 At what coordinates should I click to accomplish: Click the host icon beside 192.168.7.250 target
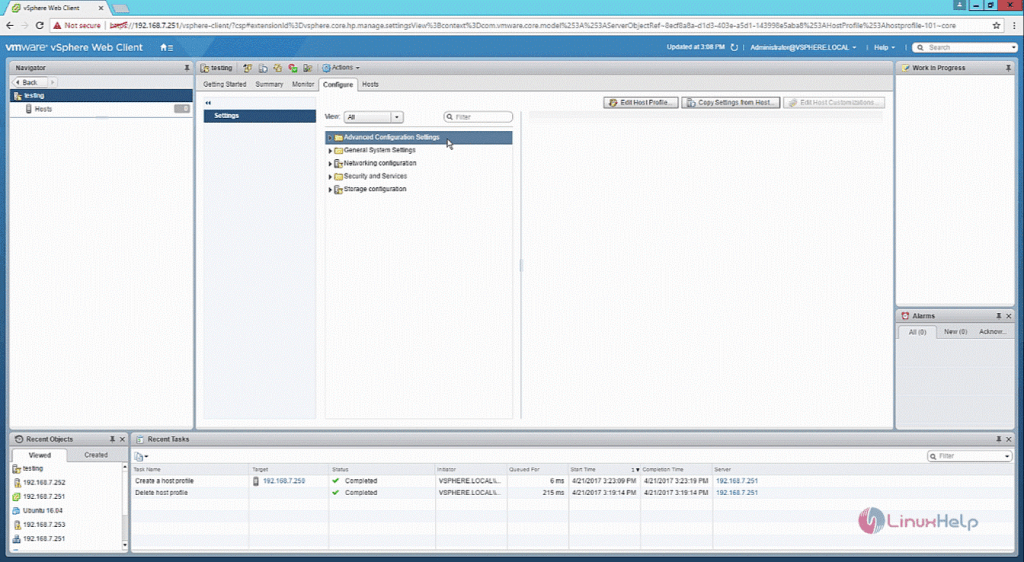[256, 481]
